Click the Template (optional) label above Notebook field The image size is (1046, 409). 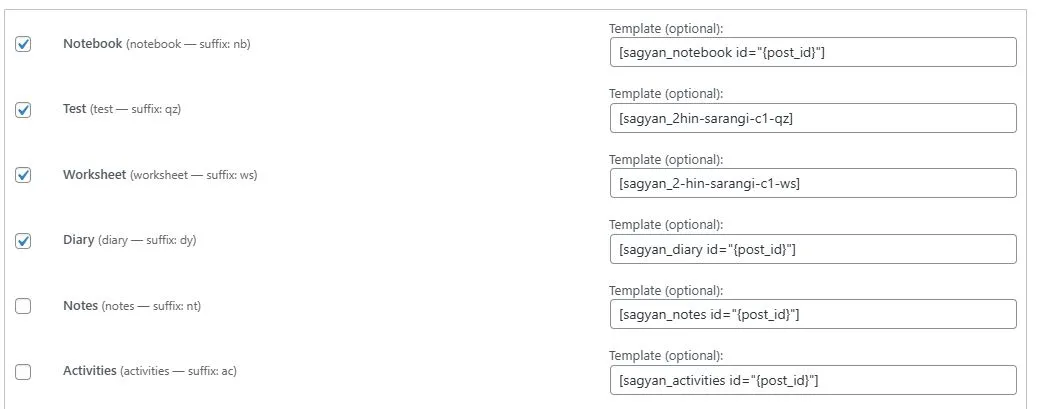pos(665,28)
